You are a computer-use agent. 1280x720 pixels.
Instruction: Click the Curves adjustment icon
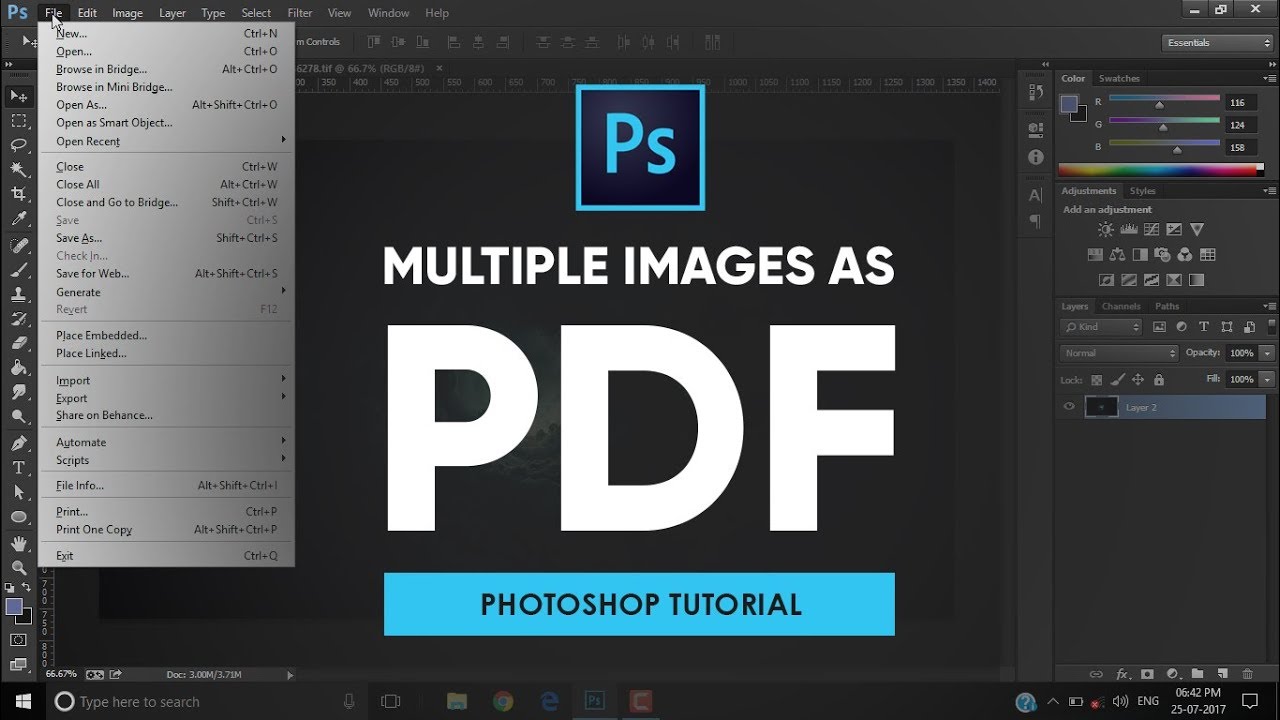click(1151, 230)
